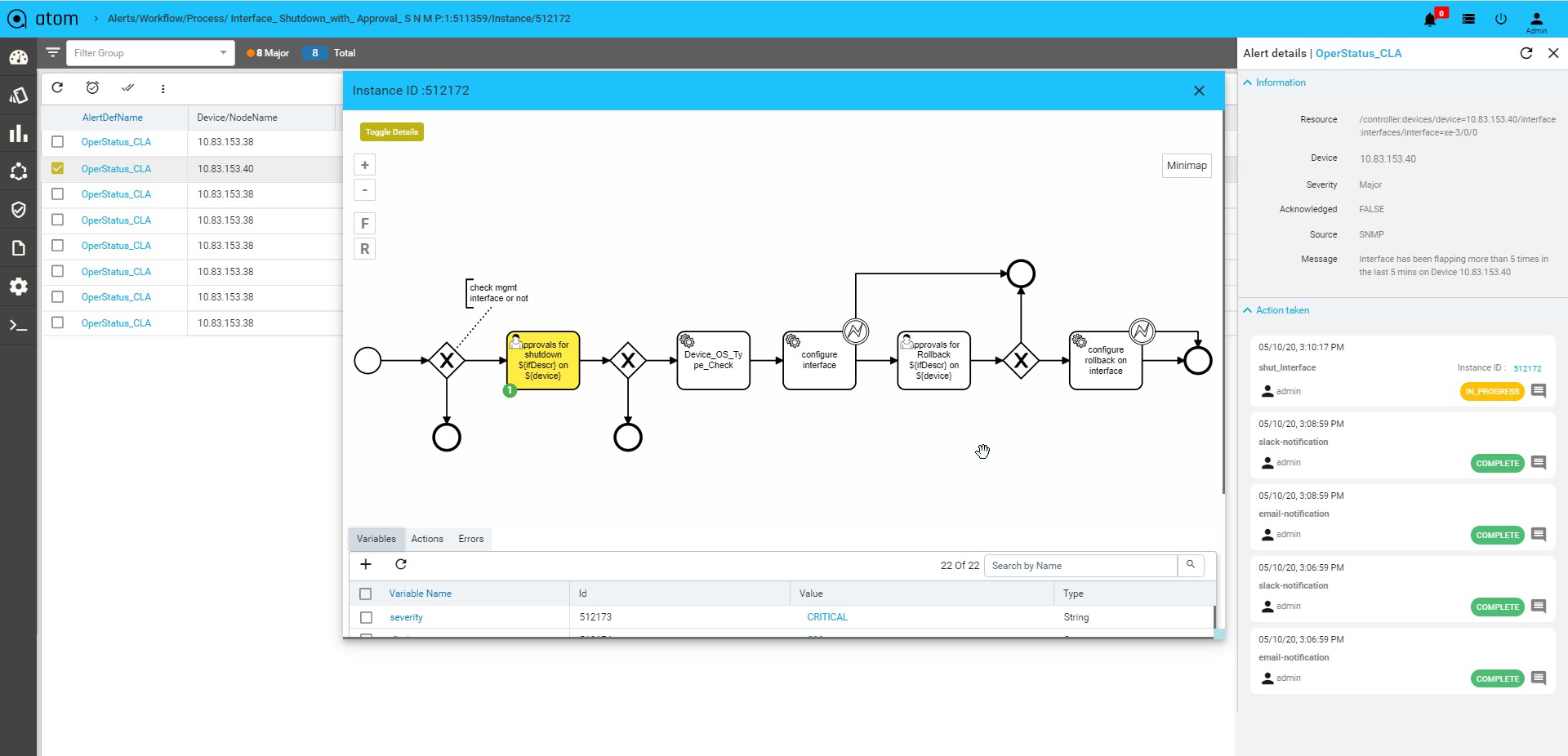Screen dimensions: 1568x756
Task: Close the Instance ID 512172 dialog
Action: click(x=1199, y=91)
